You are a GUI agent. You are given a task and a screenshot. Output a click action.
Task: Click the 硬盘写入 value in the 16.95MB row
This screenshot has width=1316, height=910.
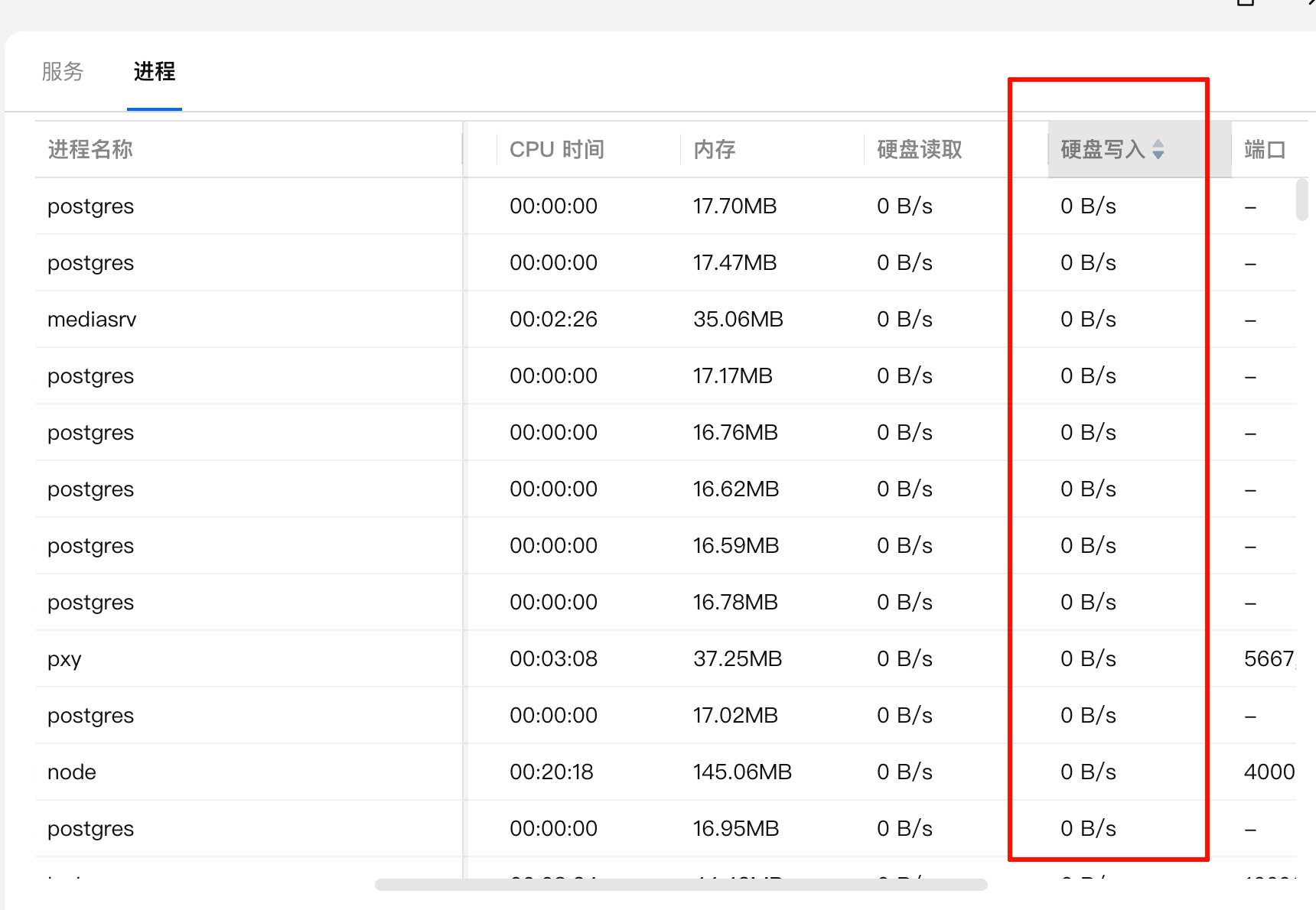pos(1088,829)
